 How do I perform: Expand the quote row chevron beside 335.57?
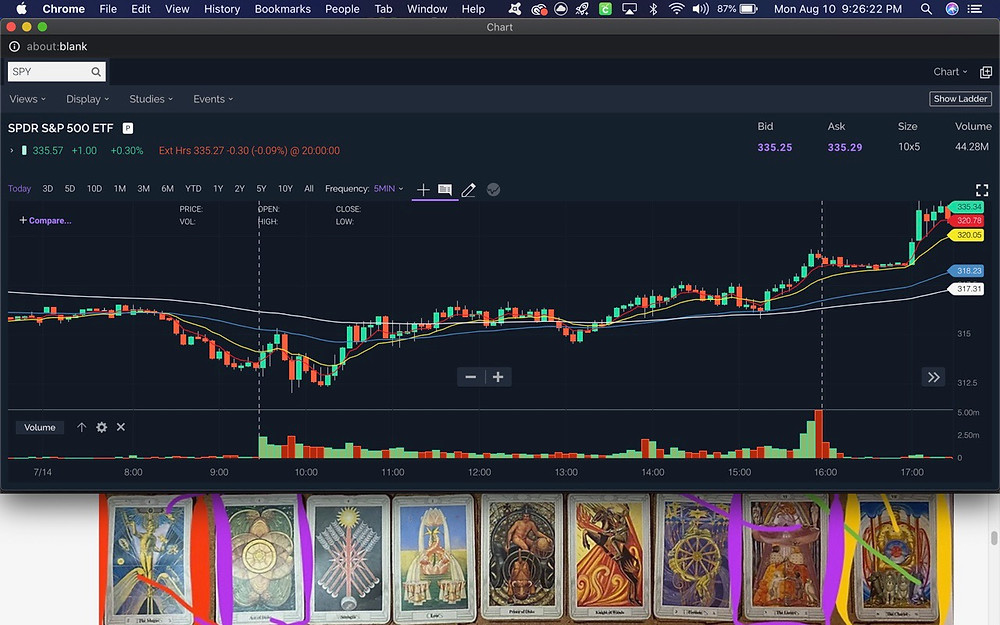pyautogui.click(x=11, y=151)
